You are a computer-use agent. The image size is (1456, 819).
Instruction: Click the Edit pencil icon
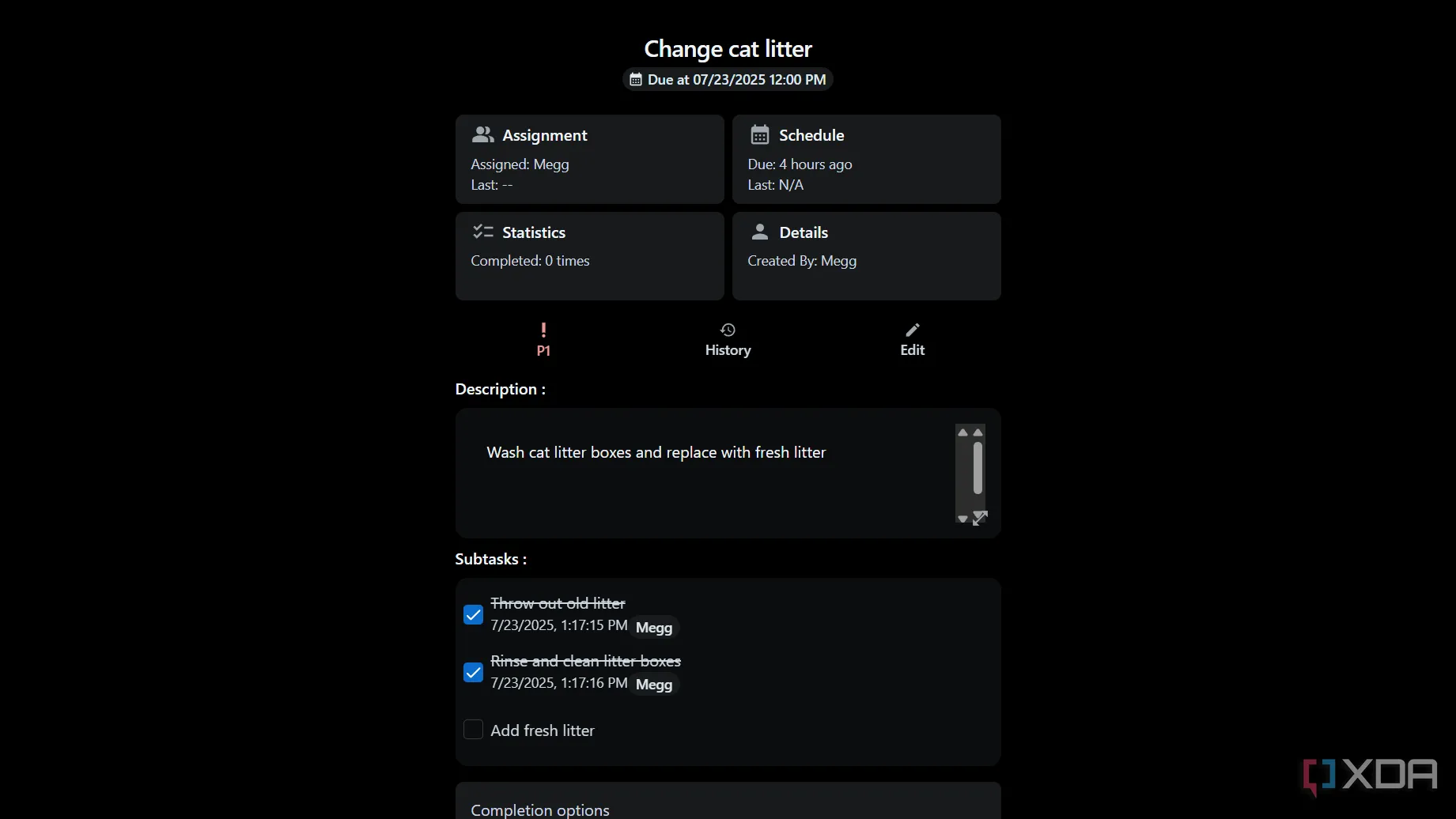(912, 330)
